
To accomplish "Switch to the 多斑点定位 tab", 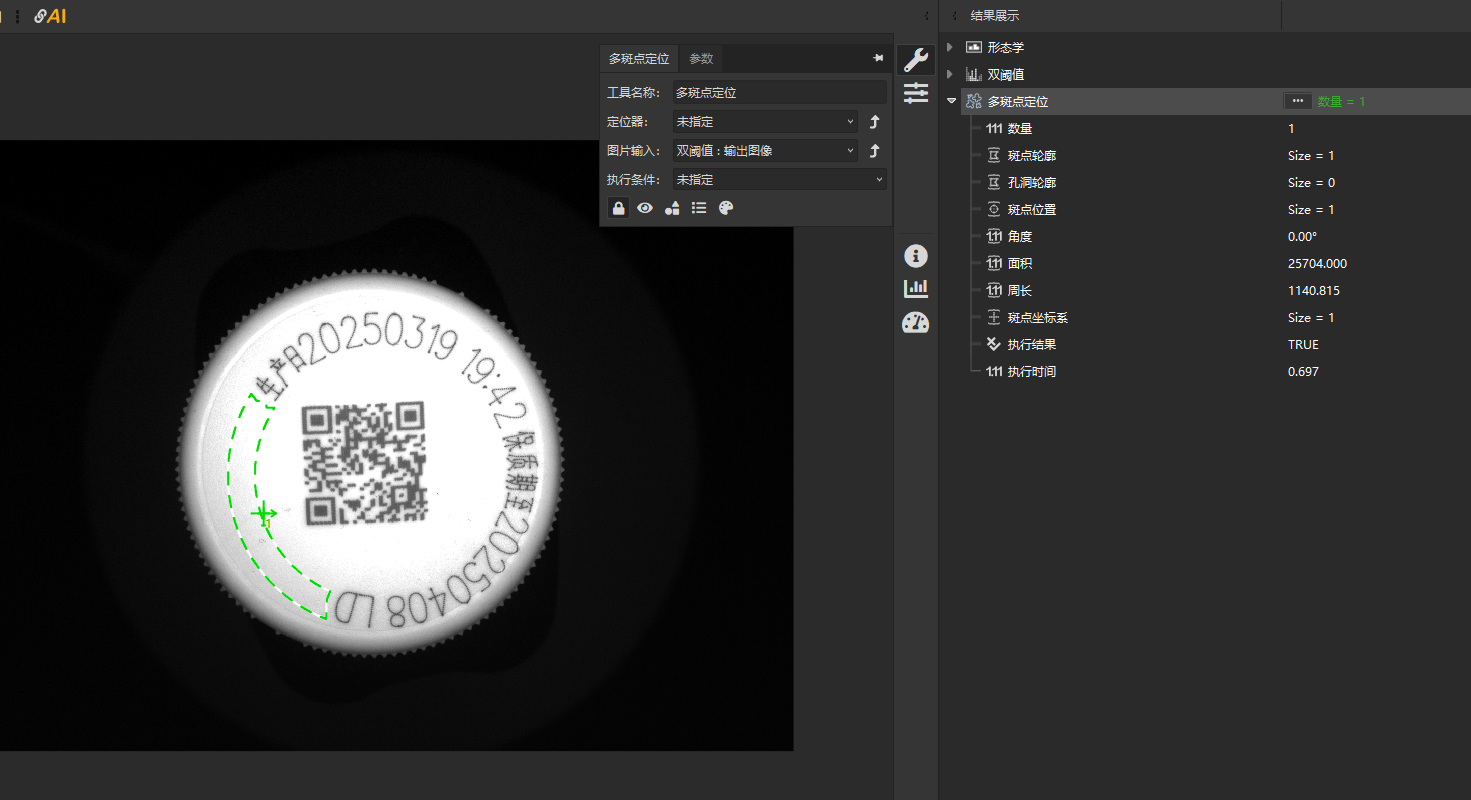I will (x=639, y=59).
